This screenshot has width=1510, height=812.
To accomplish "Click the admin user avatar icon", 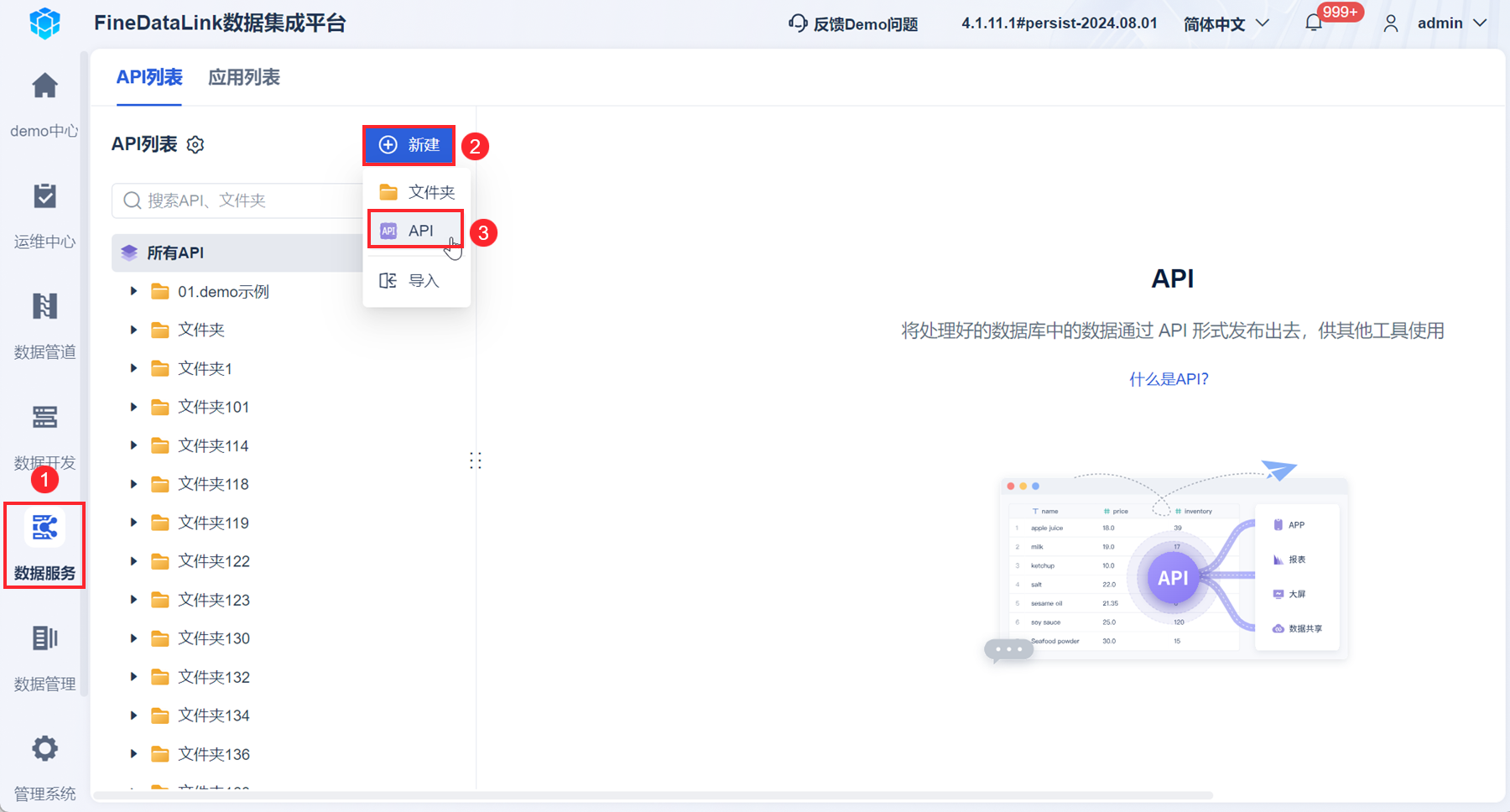I will click(x=1391, y=23).
